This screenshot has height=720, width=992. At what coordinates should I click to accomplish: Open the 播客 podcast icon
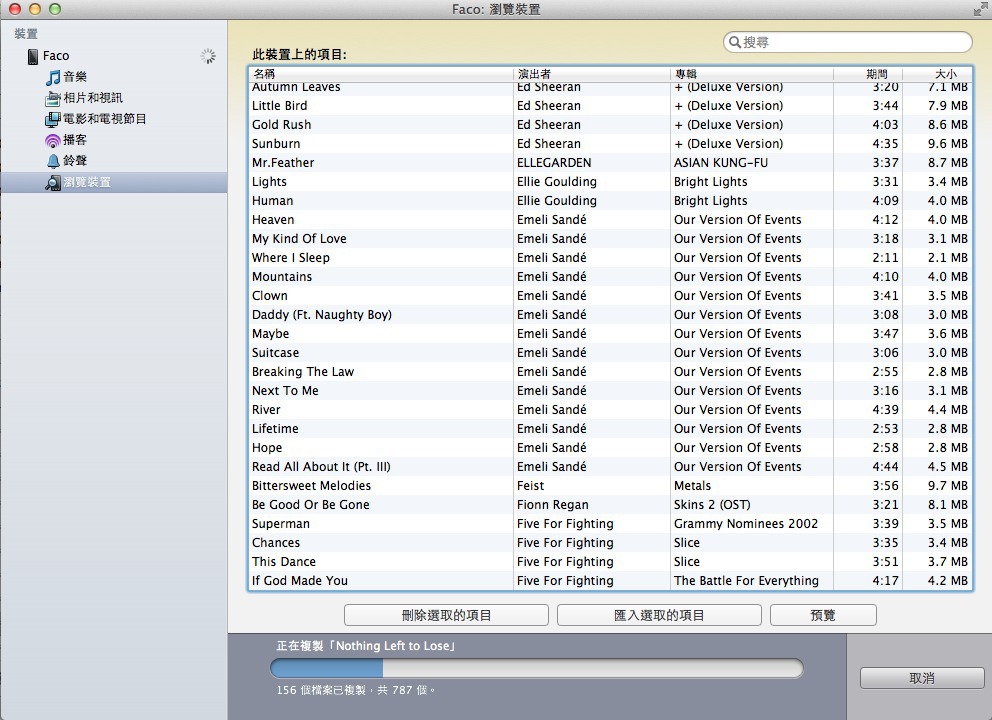[x=53, y=140]
